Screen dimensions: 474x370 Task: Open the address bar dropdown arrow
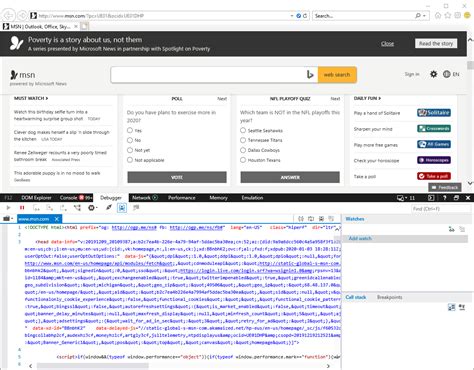point(292,16)
